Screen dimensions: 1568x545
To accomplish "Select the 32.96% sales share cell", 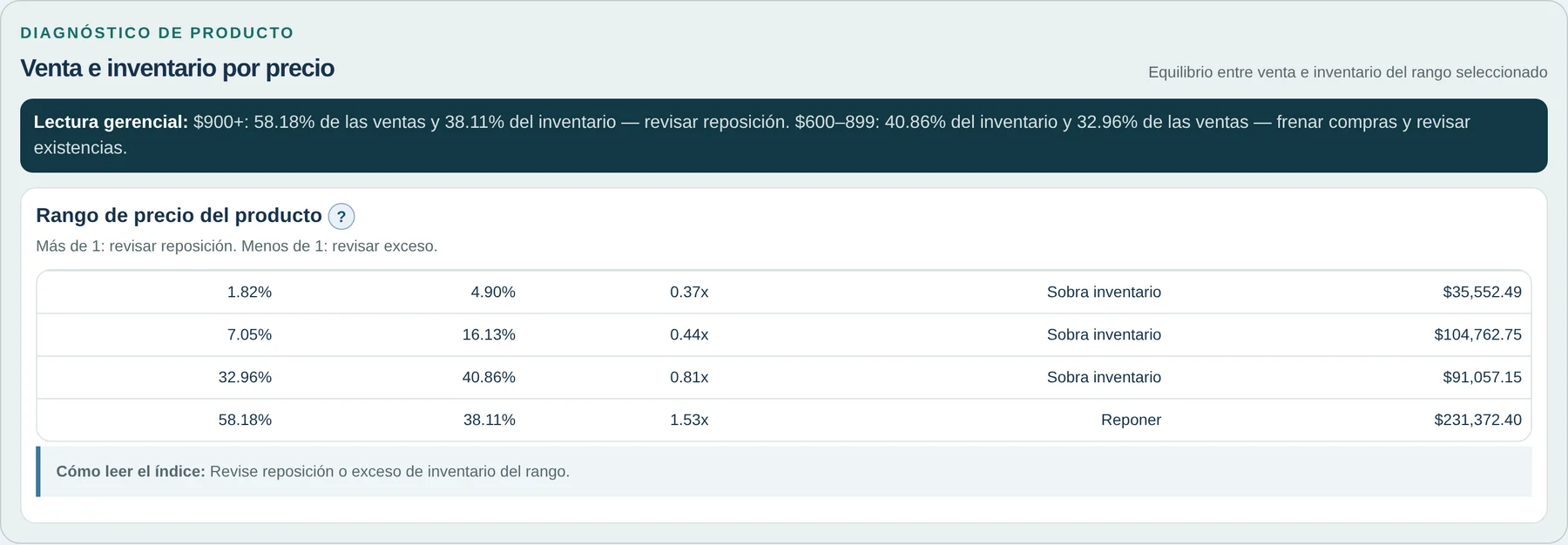I will coord(245,378).
